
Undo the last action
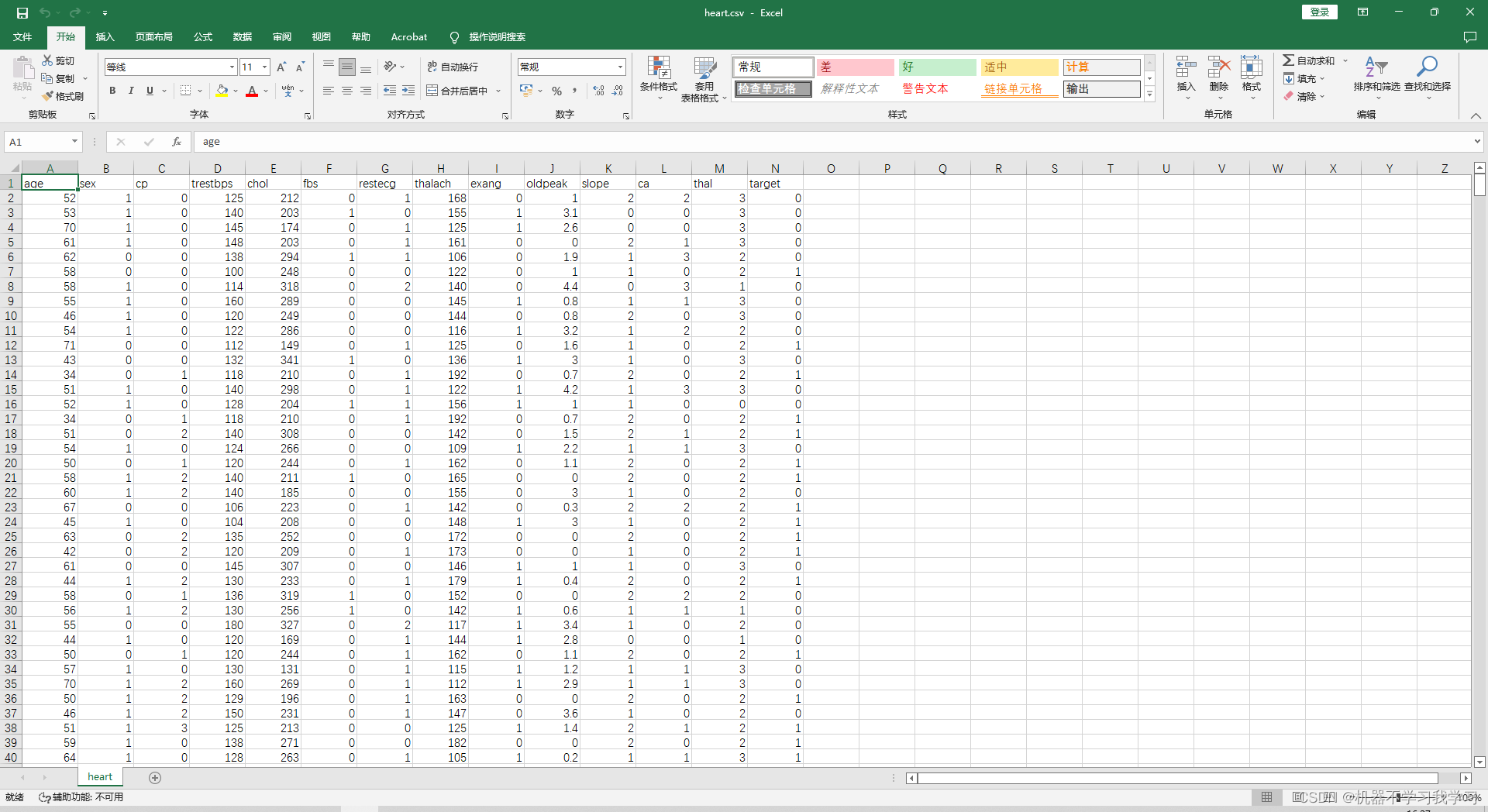[x=45, y=12]
